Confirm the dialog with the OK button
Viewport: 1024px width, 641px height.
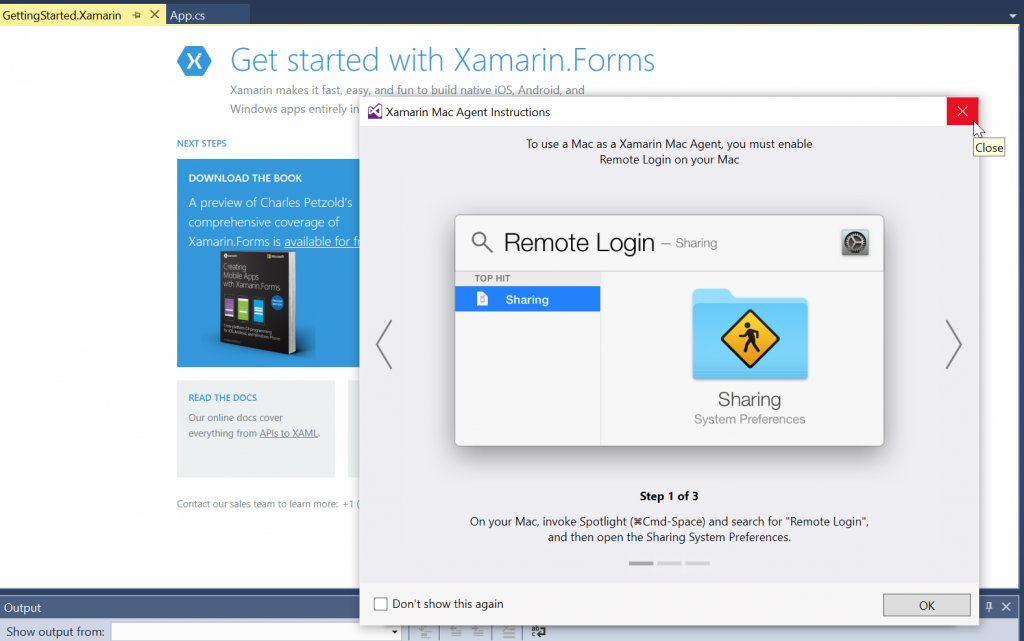926,605
